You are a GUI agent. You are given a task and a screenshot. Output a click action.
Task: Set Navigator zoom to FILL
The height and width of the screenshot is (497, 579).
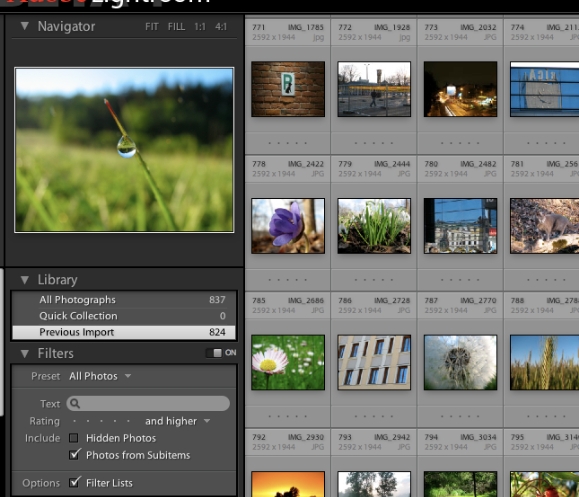coord(177,27)
